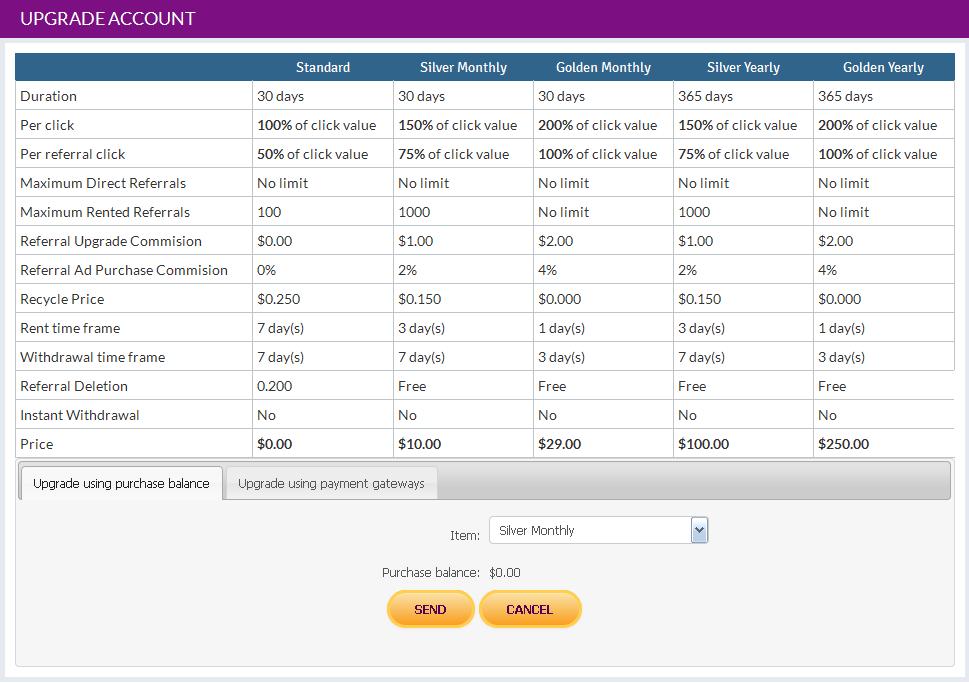Select the Referral Deletion row label
Viewport: 969px width, 683px height.
(x=74, y=386)
